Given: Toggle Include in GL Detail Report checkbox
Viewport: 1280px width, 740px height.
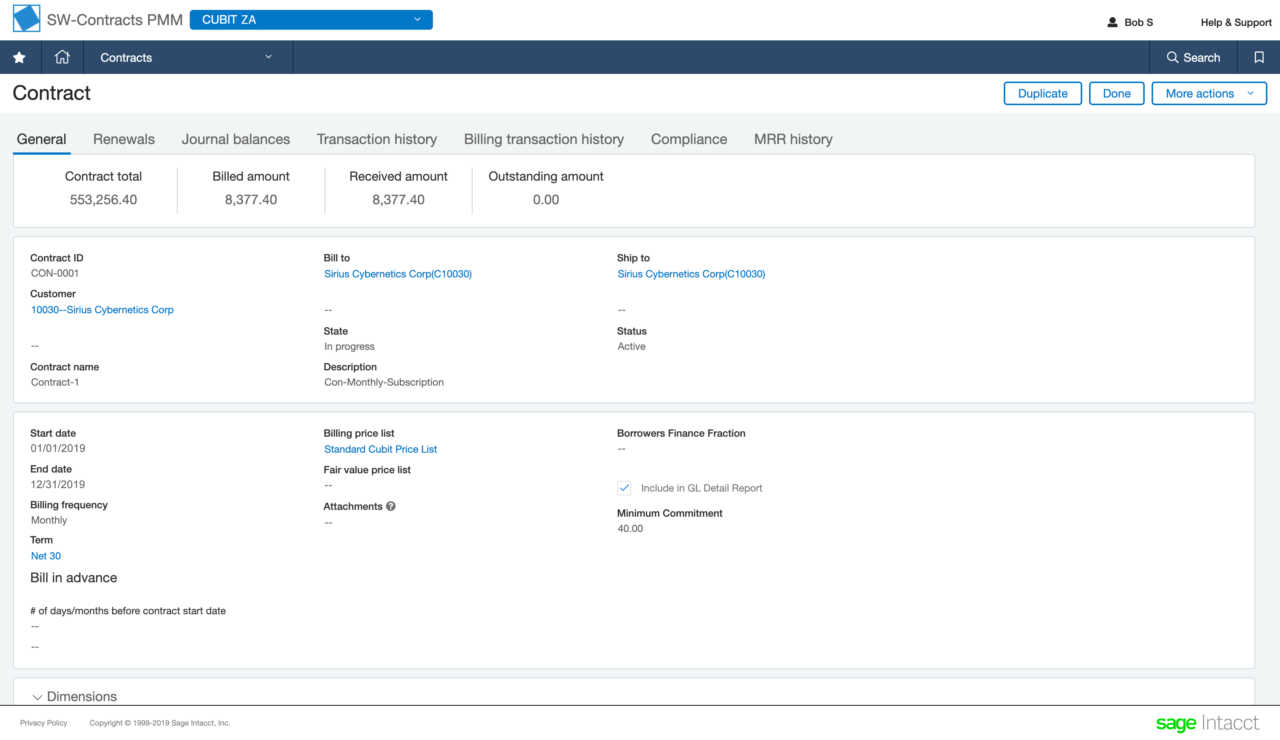Looking at the screenshot, I should [x=624, y=488].
